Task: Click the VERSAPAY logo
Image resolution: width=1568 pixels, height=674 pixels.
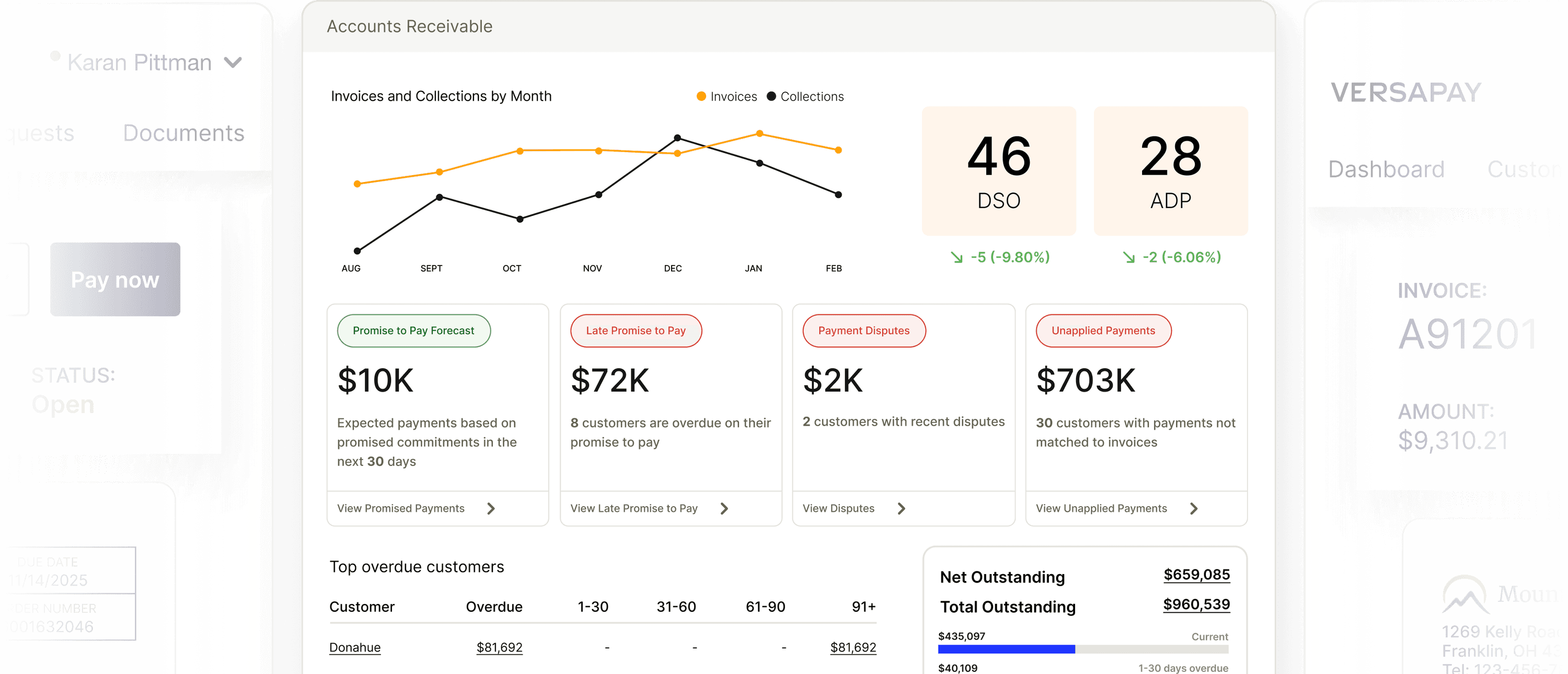Action: pos(1406,93)
